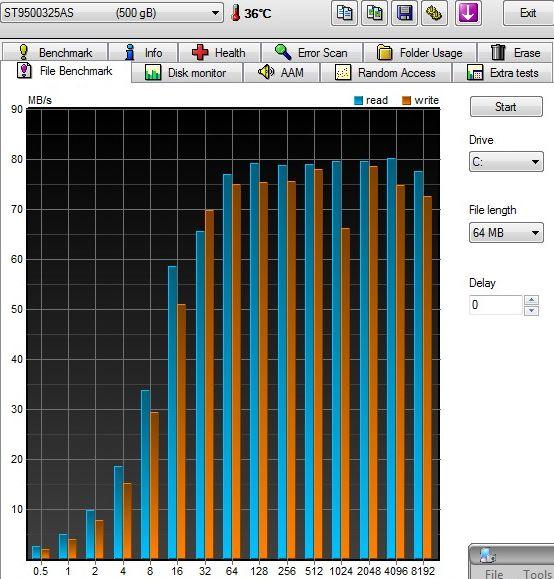Click the Random Access scatter icon
The height and width of the screenshot is (579, 554).
(342, 72)
